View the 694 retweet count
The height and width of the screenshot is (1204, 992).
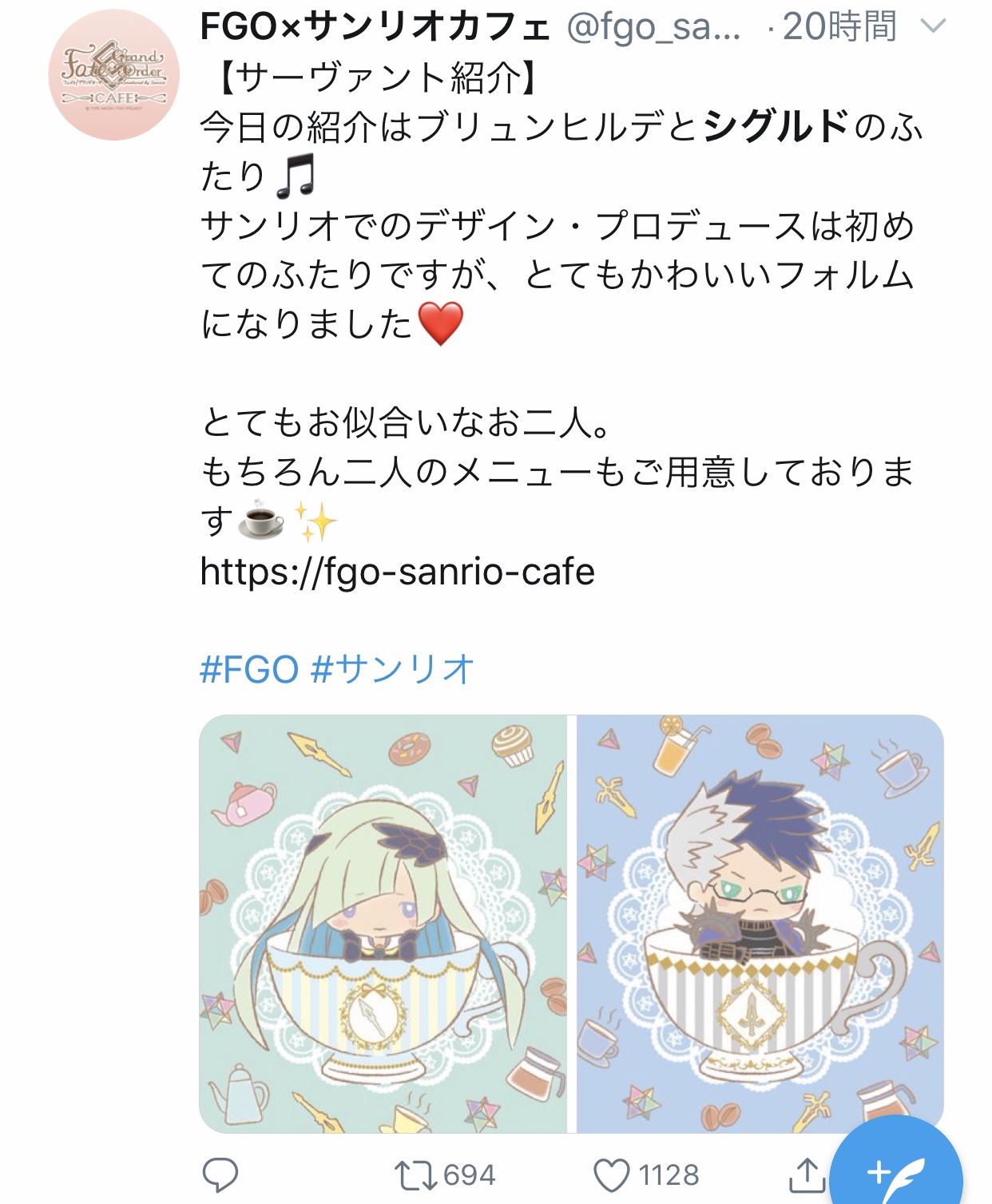(x=470, y=1175)
